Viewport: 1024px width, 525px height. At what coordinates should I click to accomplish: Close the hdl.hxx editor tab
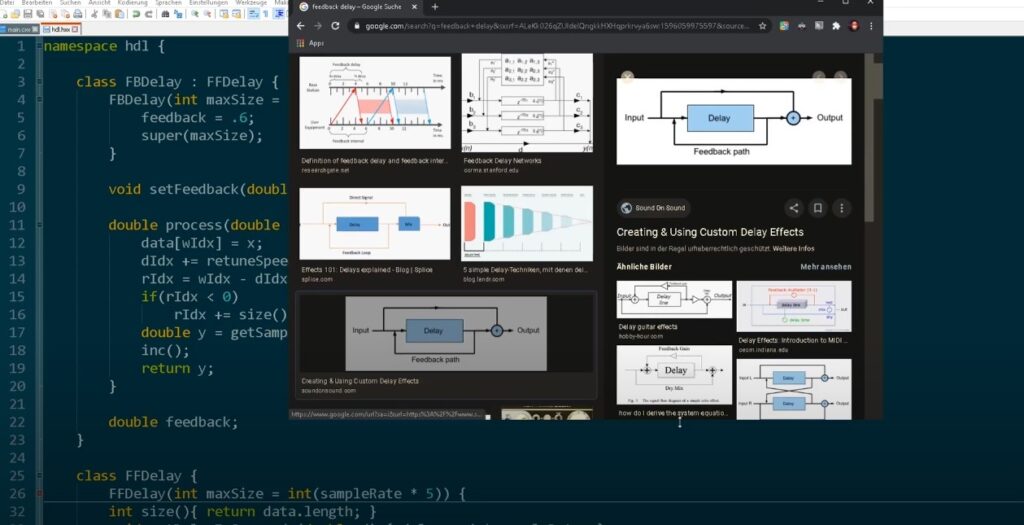click(75, 29)
